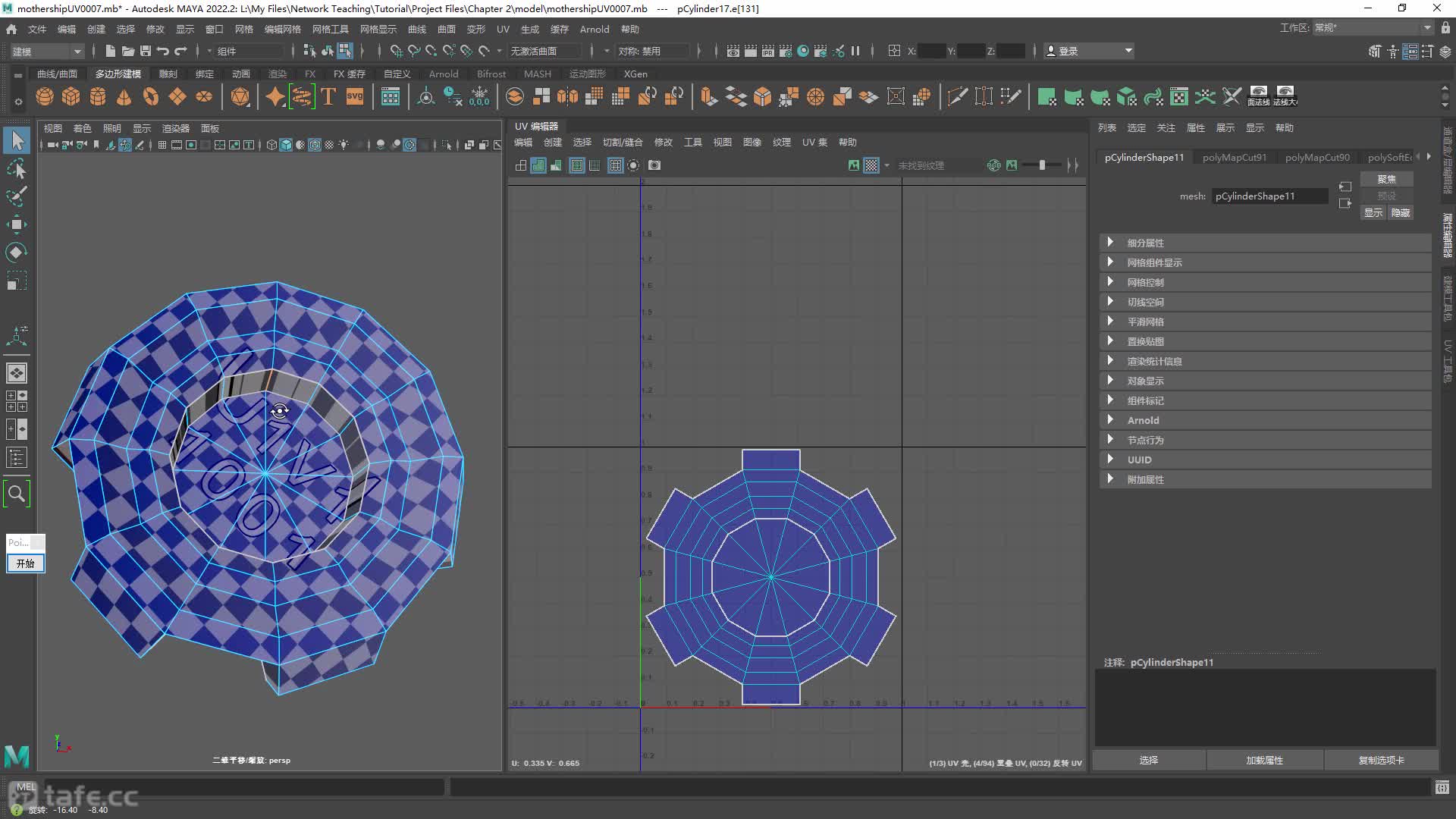Click the pause Viewport 2.0 update icon
The image size is (1456, 819).
click(x=855, y=51)
